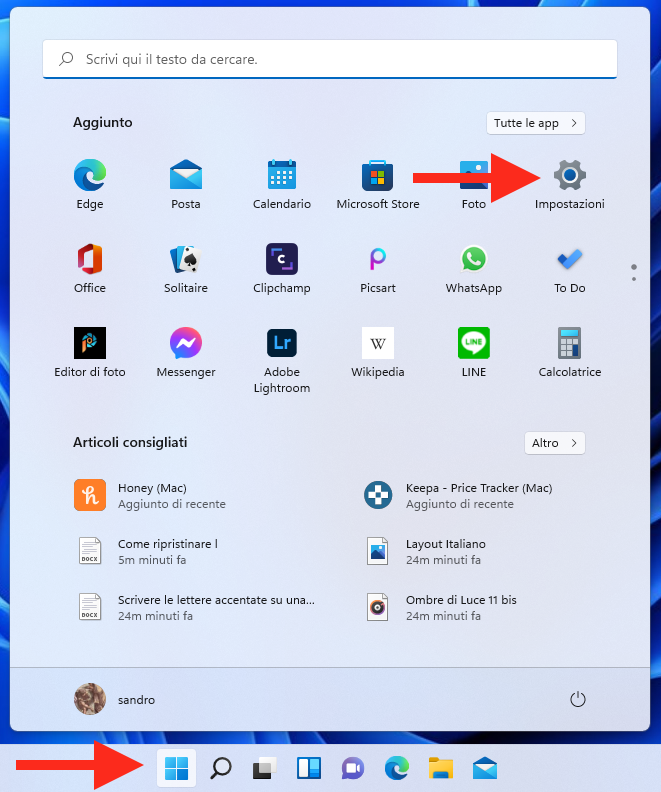The width and height of the screenshot is (661, 792).
Task: Open the Calcolatrice calculator
Action: [570, 352]
